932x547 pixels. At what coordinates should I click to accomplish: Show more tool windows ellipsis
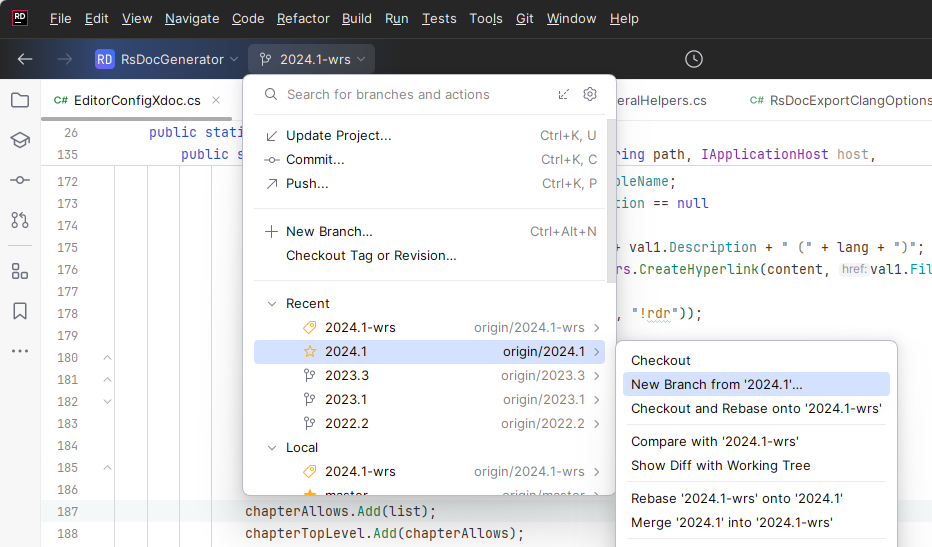coord(19,351)
